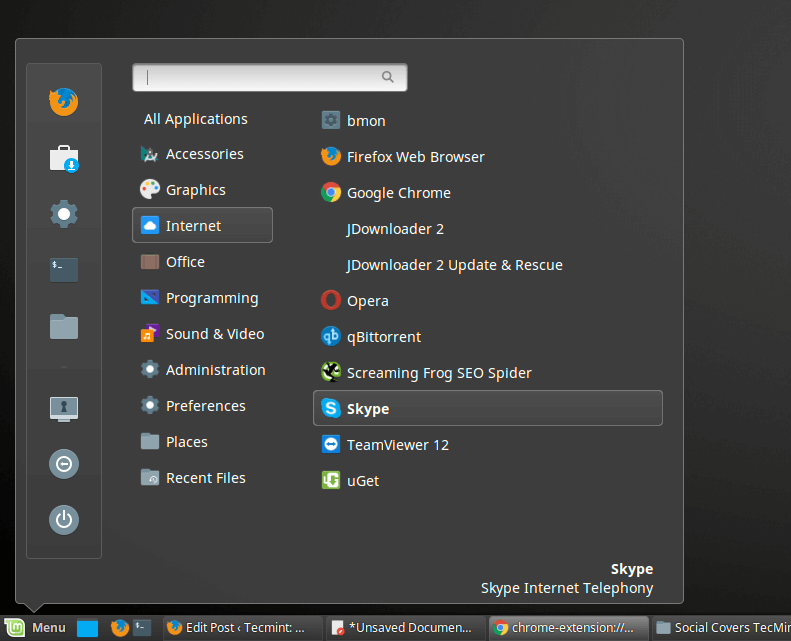Open Files folder icon in sidebar

[x=64, y=326]
